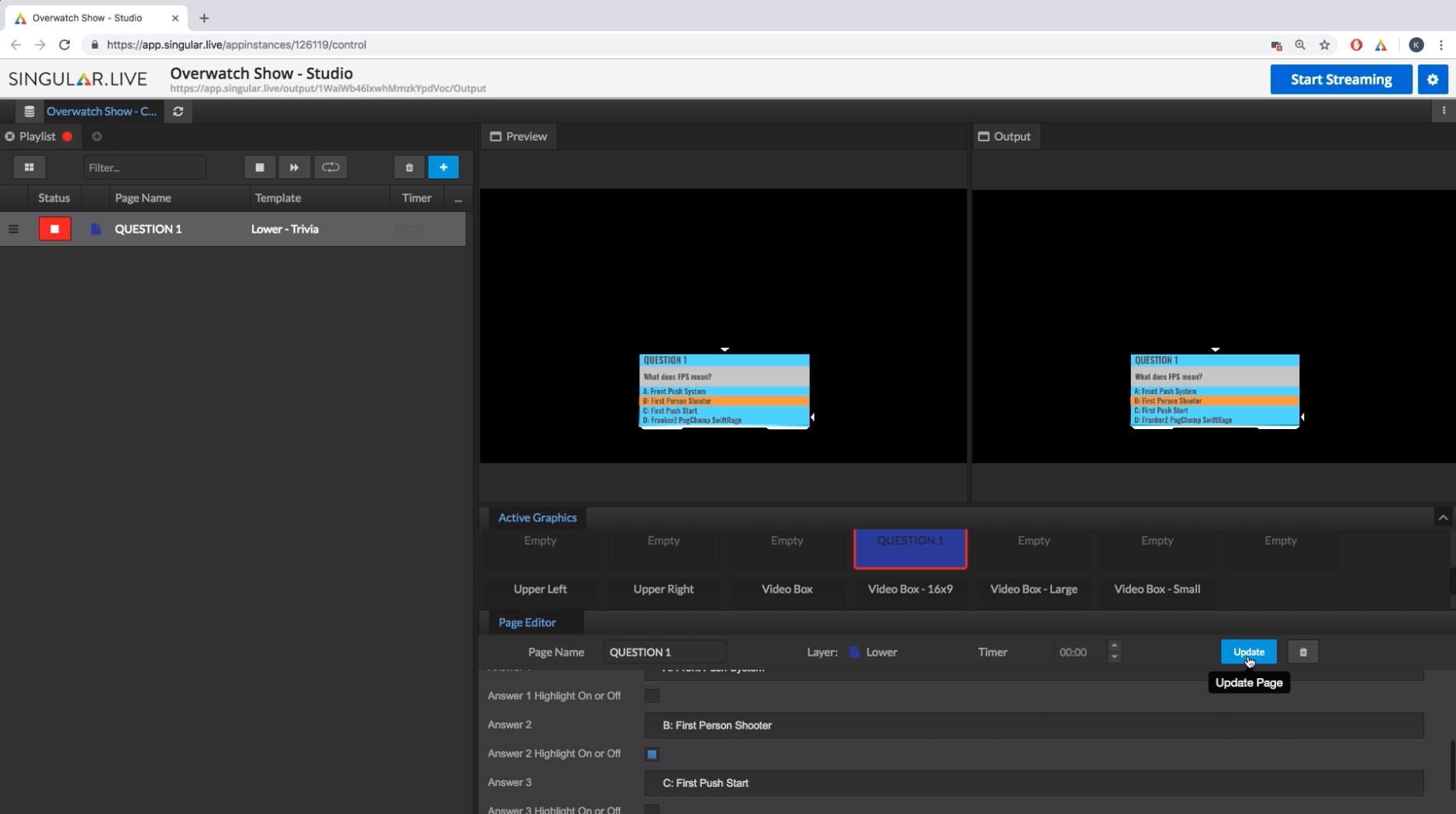Click the playlist fast-forward button
Screen dimensions: 1456x814
[x=294, y=167]
